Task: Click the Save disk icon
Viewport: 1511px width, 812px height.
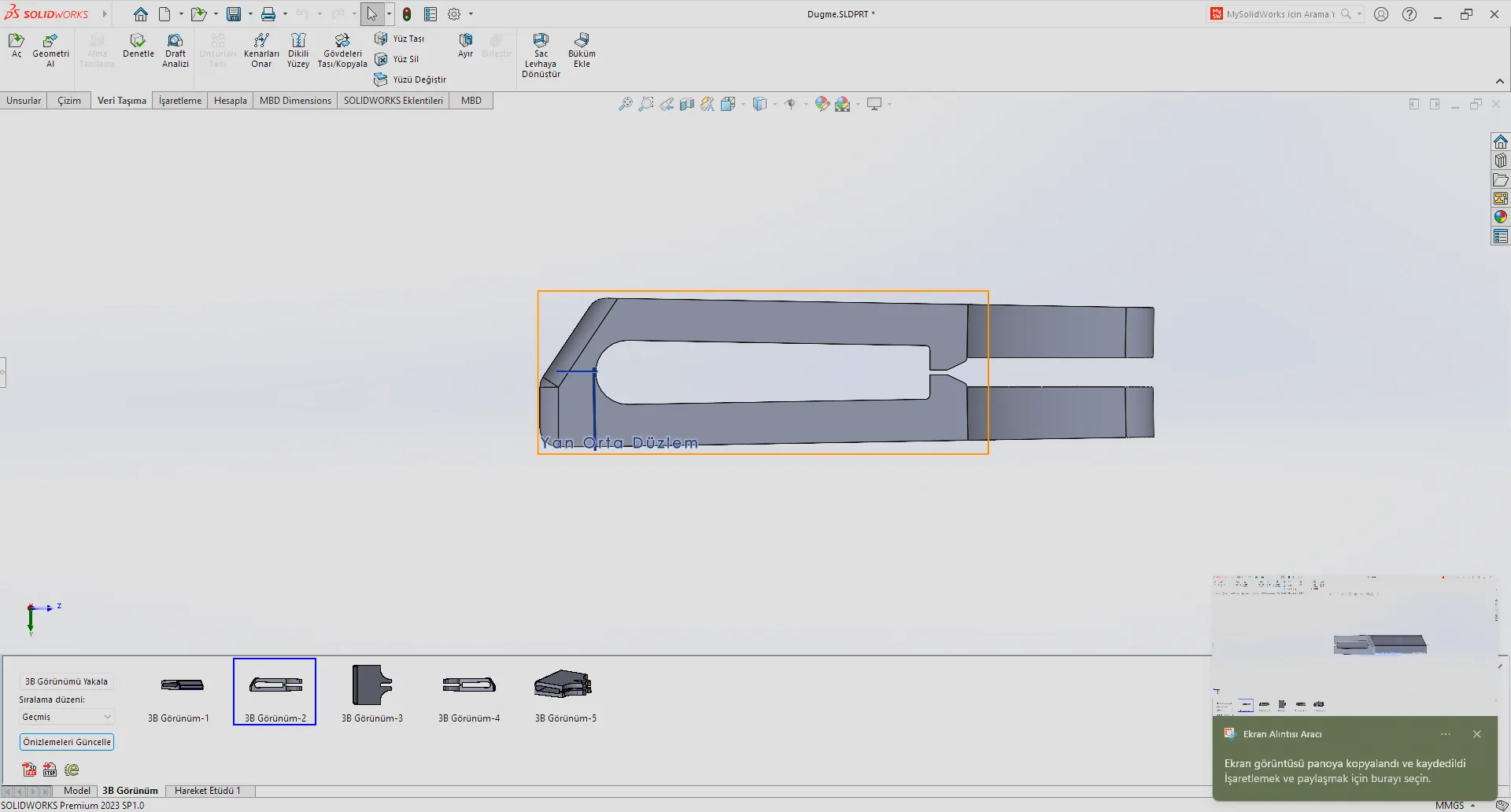Action: (234, 14)
